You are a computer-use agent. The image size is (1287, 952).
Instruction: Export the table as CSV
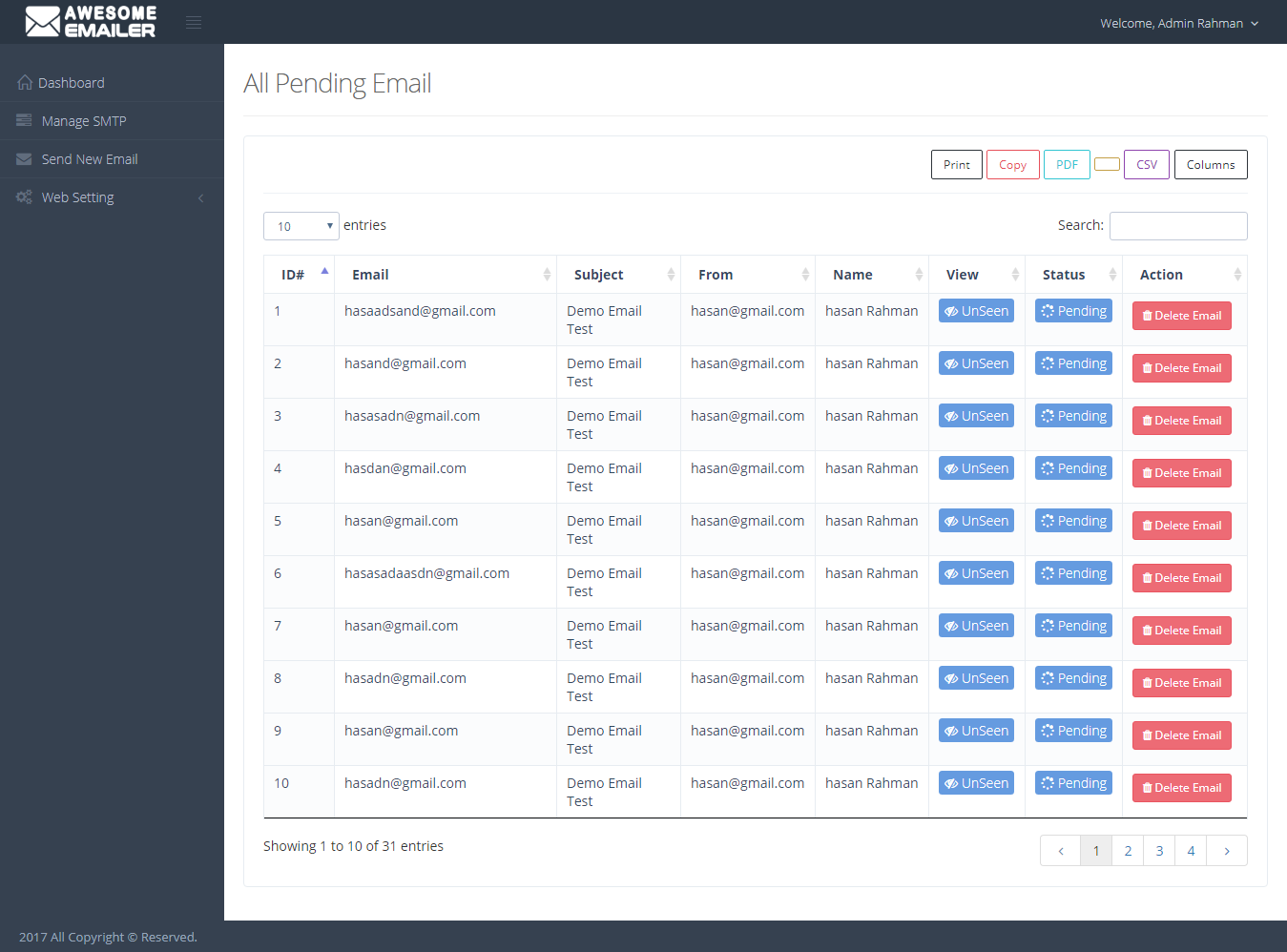point(1146,164)
